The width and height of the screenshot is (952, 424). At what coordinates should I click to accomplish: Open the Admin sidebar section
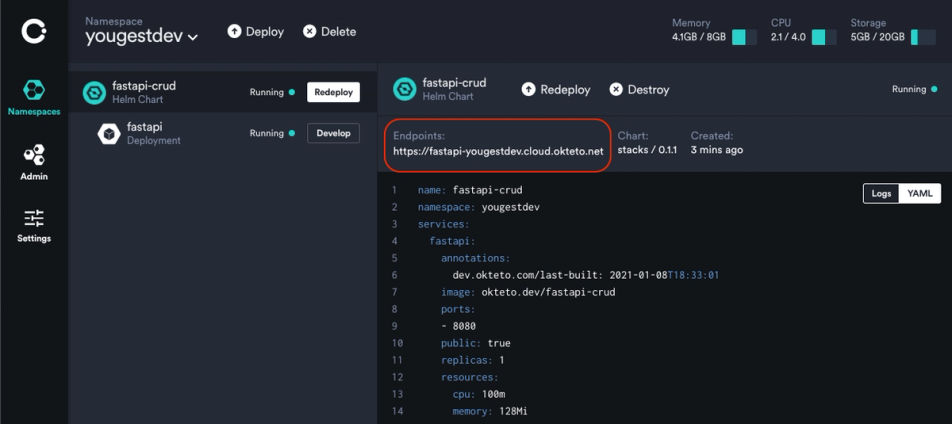point(34,162)
